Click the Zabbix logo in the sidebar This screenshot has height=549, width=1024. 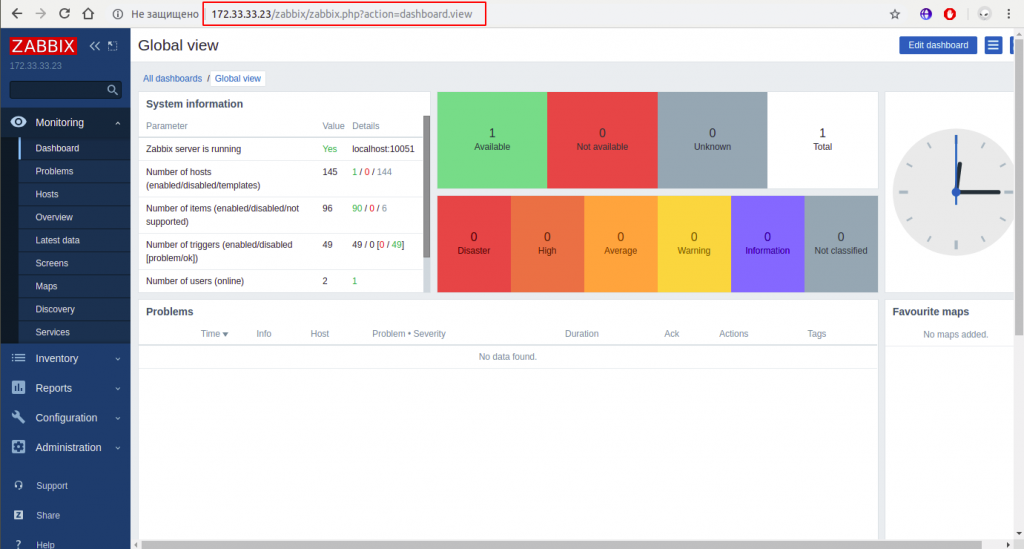(x=43, y=46)
